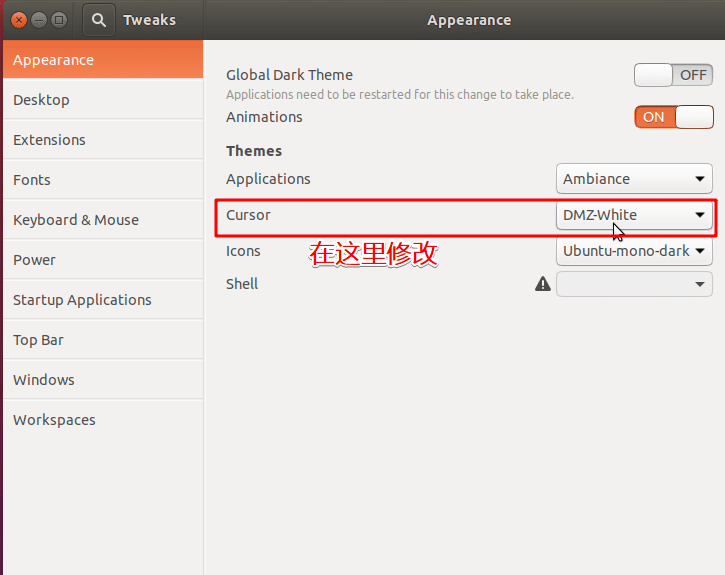Select Workspaces in the sidebar
Screen dimensions: 725x575
point(103,420)
